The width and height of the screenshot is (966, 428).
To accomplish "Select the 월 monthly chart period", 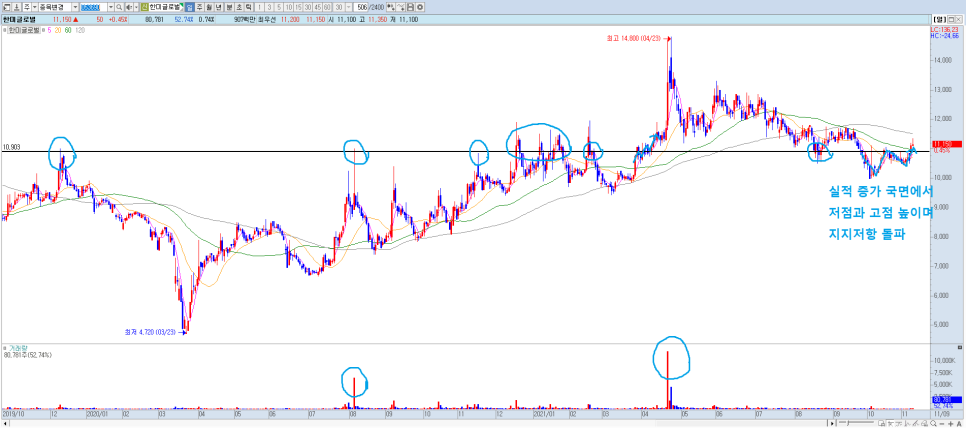I will coord(209,7).
